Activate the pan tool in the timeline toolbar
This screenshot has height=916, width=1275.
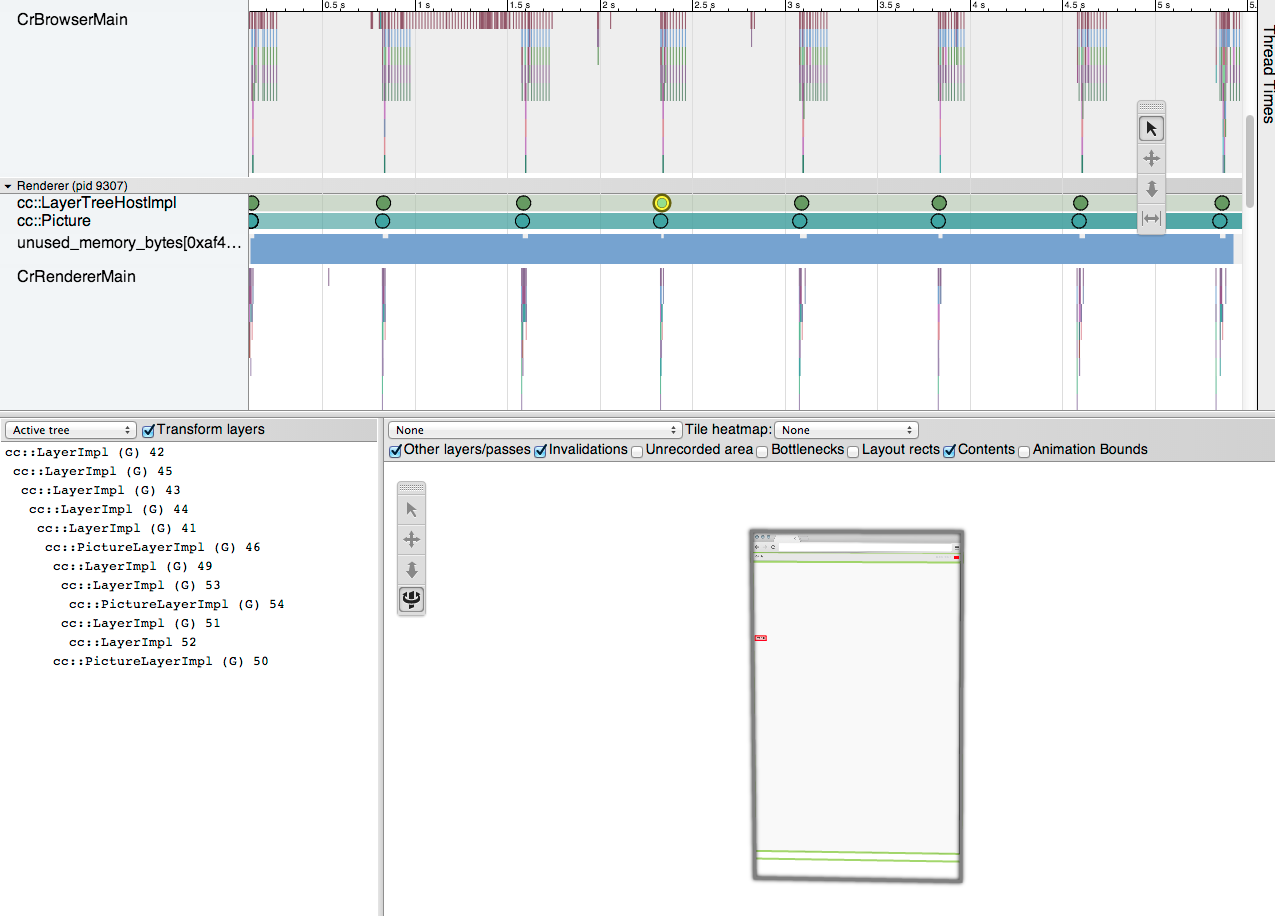coord(1151,159)
